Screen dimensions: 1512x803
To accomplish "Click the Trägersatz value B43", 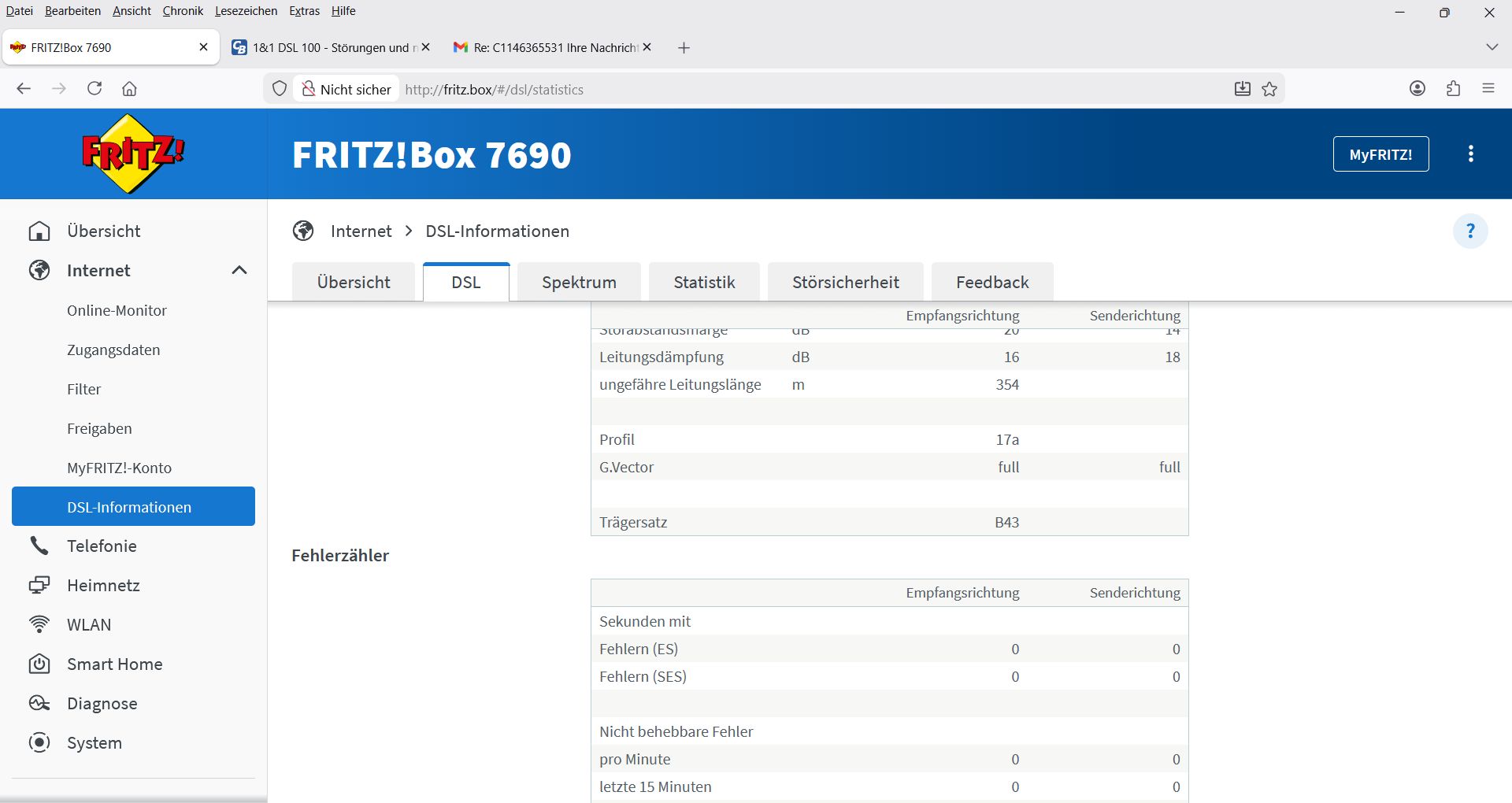I will (1007, 522).
